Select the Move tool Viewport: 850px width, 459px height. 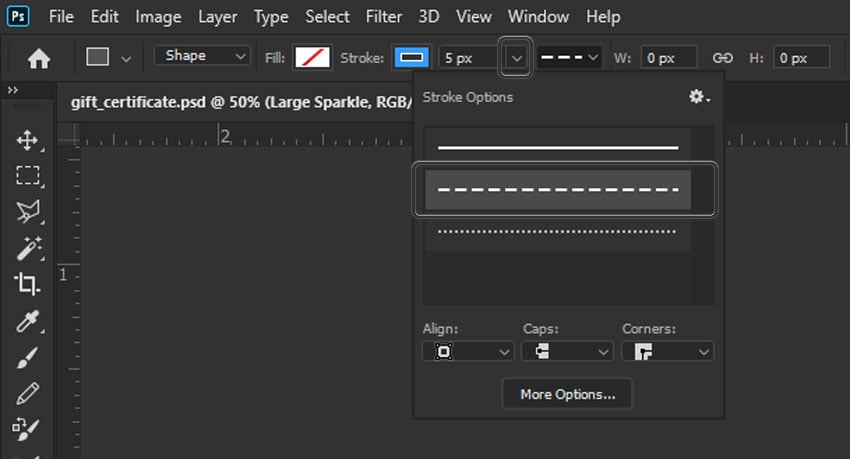(27, 140)
